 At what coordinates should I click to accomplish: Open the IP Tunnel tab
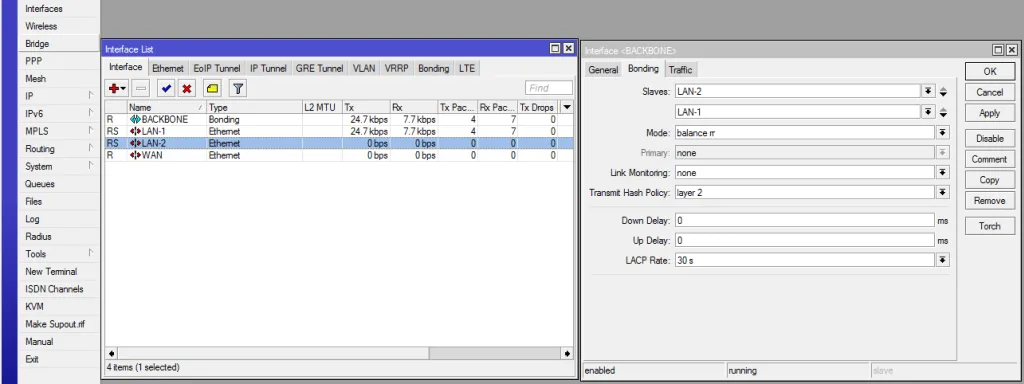tap(268, 68)
